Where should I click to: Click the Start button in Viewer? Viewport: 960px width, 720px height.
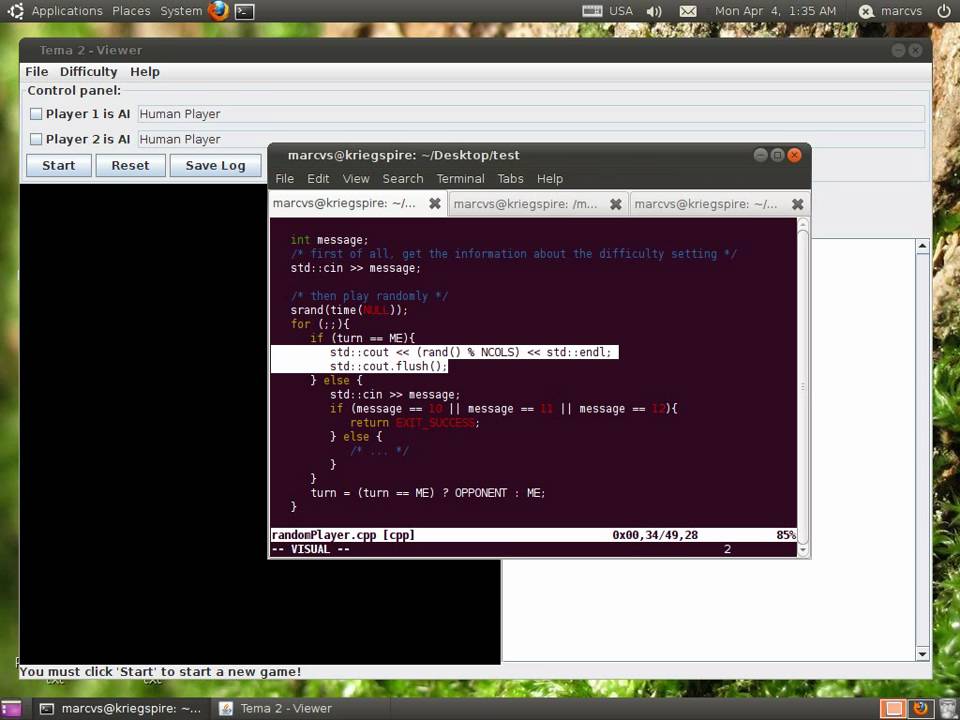(x=59, y=165)
